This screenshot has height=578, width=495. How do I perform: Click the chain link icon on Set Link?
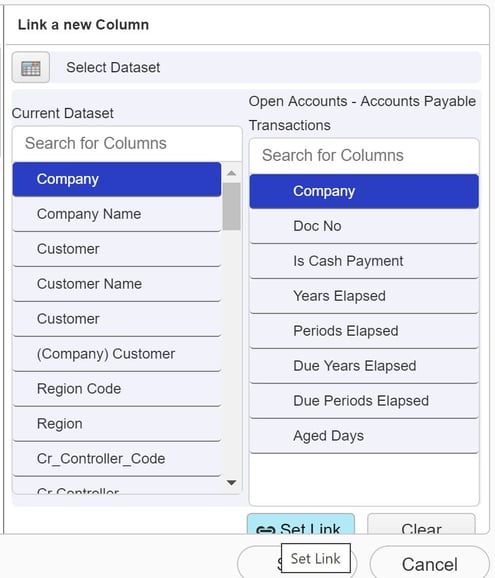coord(266,530)
